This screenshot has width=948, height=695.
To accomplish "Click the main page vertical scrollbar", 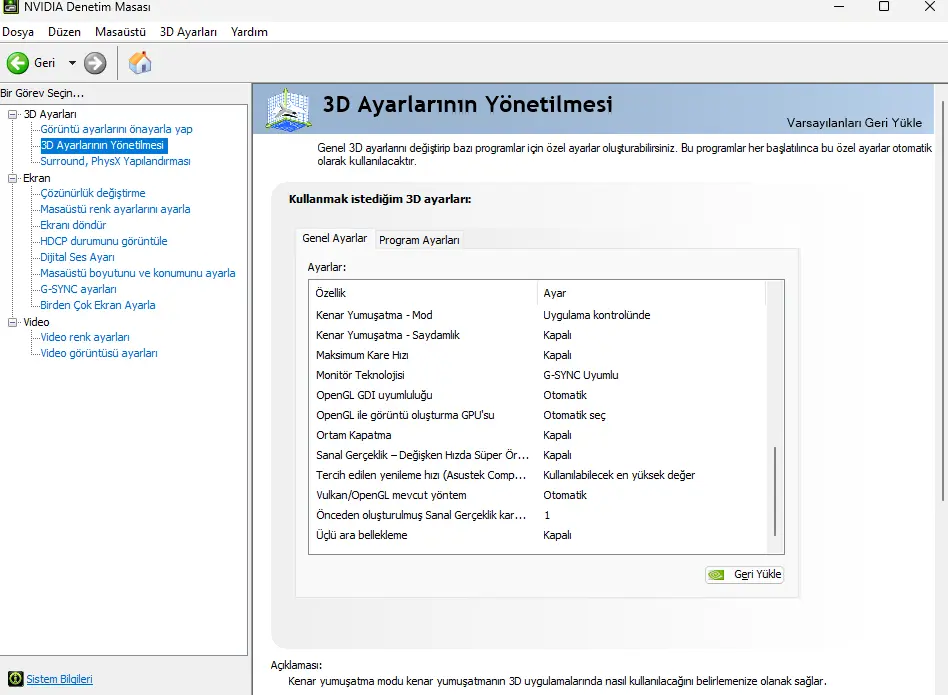I will click(x=943, y=302).
